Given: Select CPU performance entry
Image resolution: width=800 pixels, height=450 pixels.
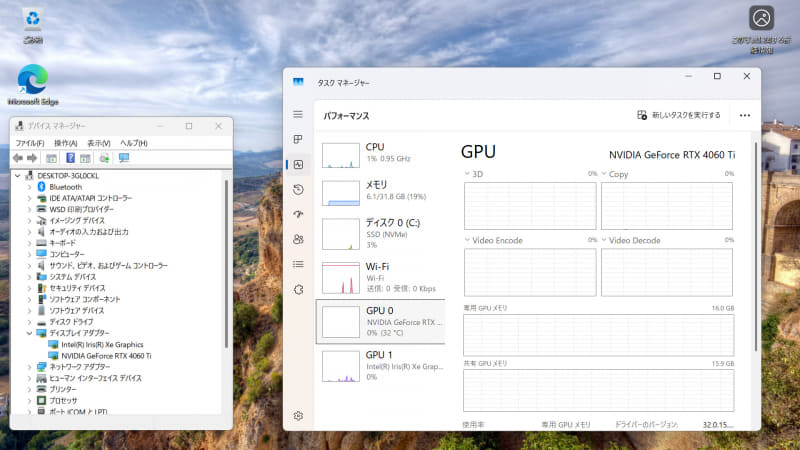Looking at the screenshot, I should [x=381, y=155].
